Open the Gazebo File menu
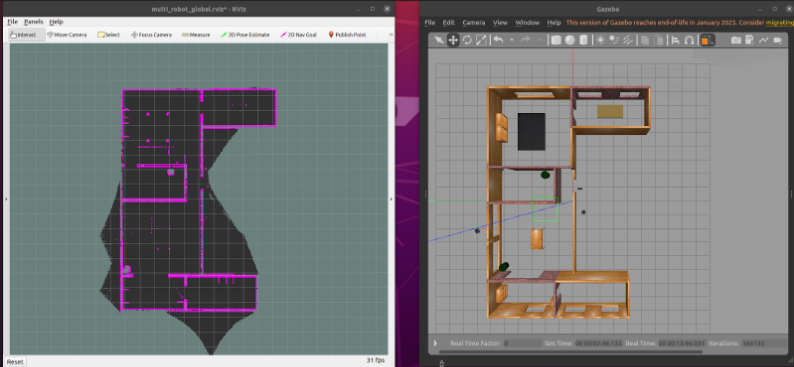 (x=429, y=23)
